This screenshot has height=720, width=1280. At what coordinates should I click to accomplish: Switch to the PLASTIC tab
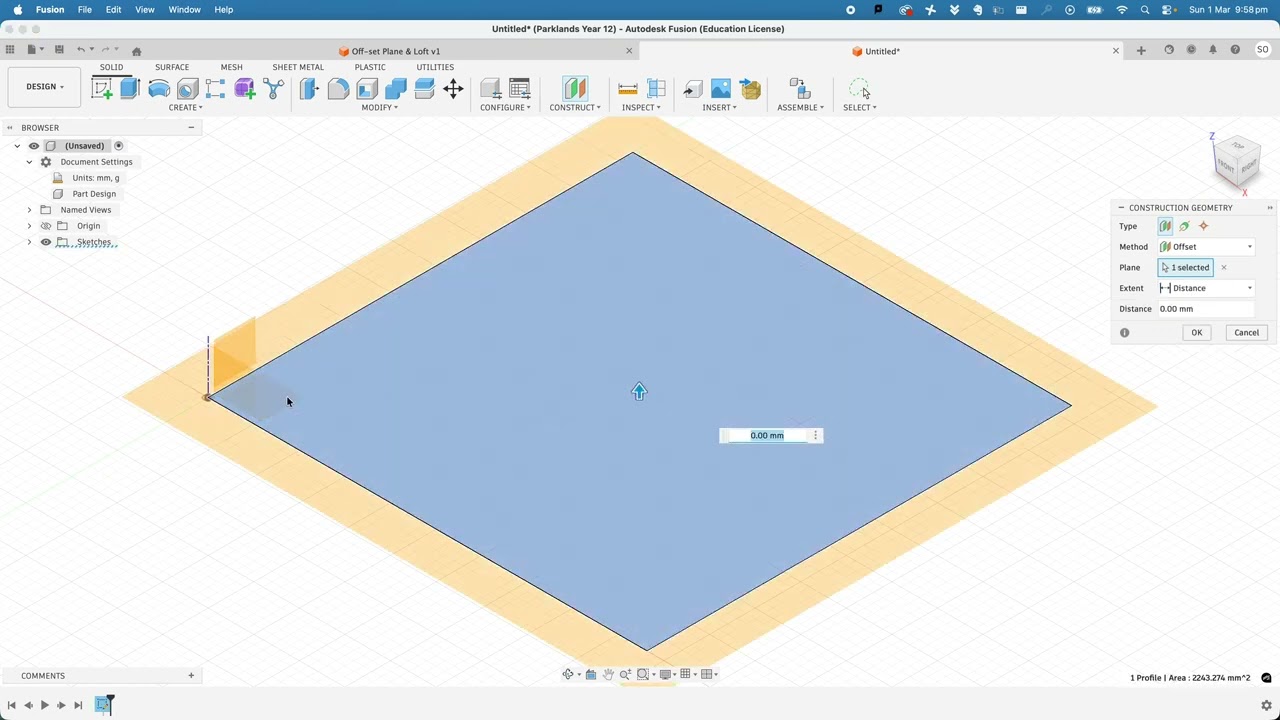pyautogui.click(x=370, y=67)
